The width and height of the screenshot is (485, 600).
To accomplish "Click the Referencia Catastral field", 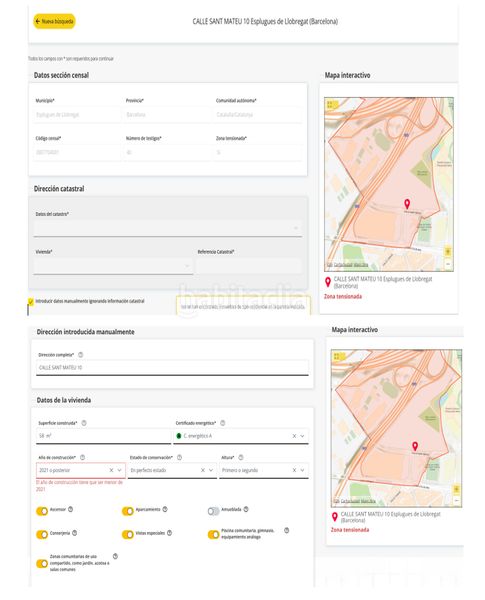I will [x=248, y=266].
